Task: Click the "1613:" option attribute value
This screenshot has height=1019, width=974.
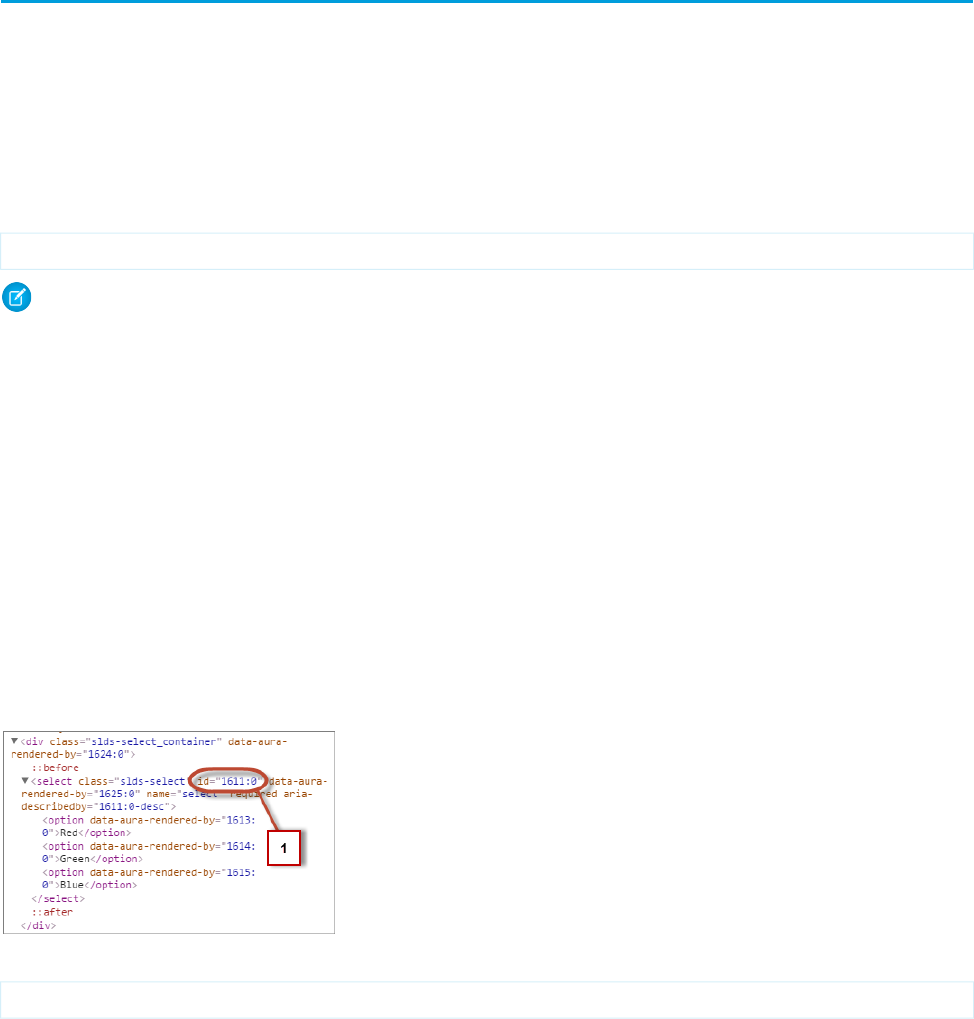Action: (x=239, y=820)
